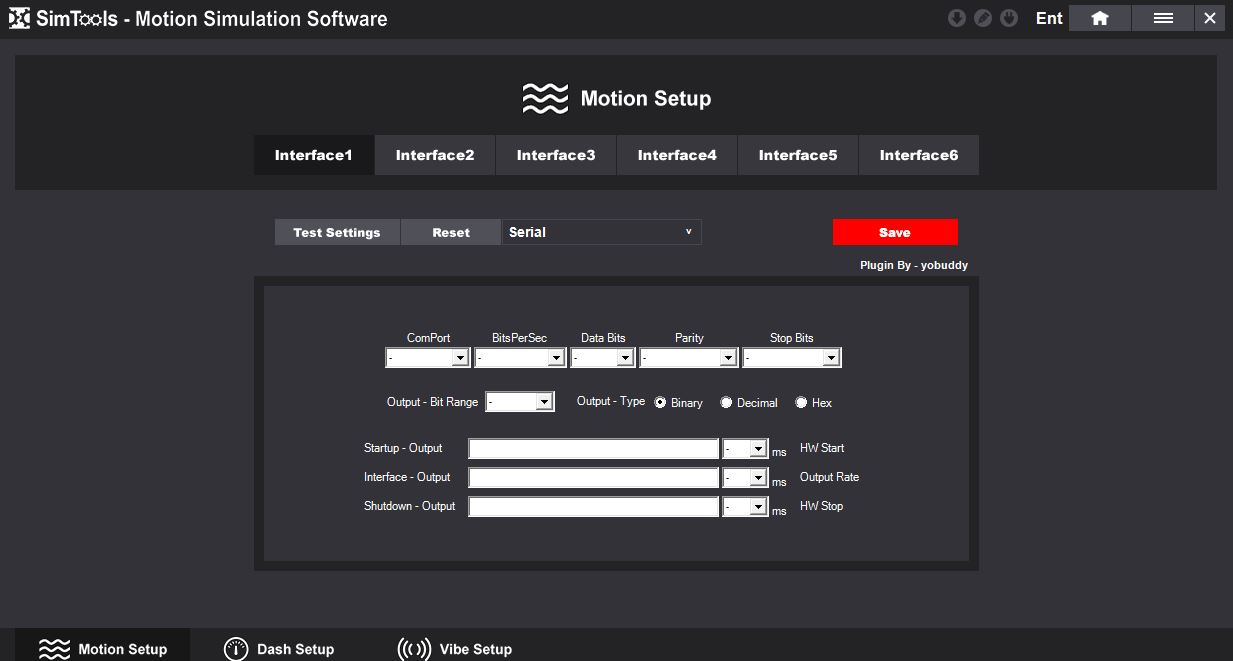Select the Hex output type
1233x661 pixels.
click(801, 402)
